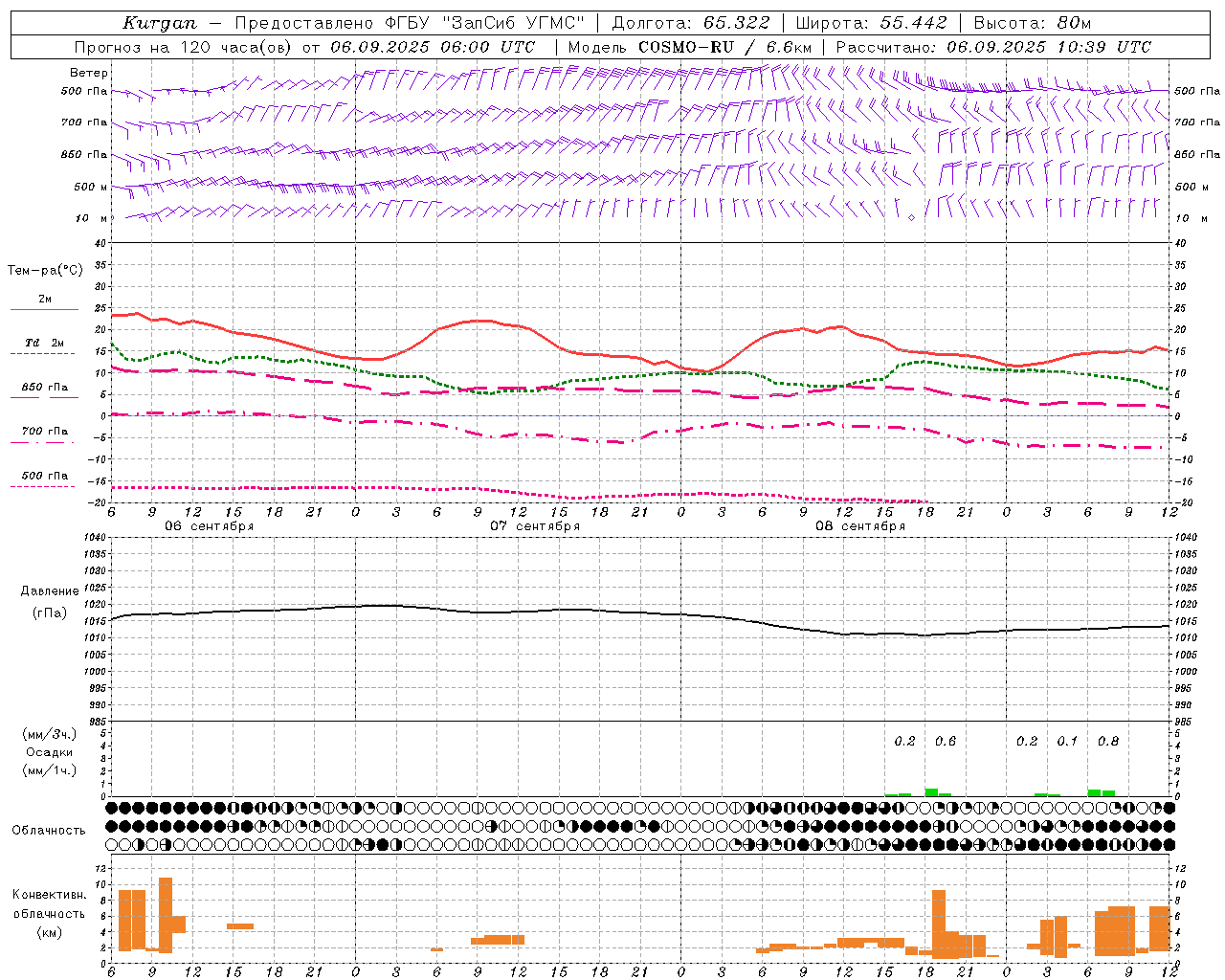Select the "Модель COSMO-RU / 6.6км" label
This screenshot has height=980, width=1225.
[x=689, y=47]
